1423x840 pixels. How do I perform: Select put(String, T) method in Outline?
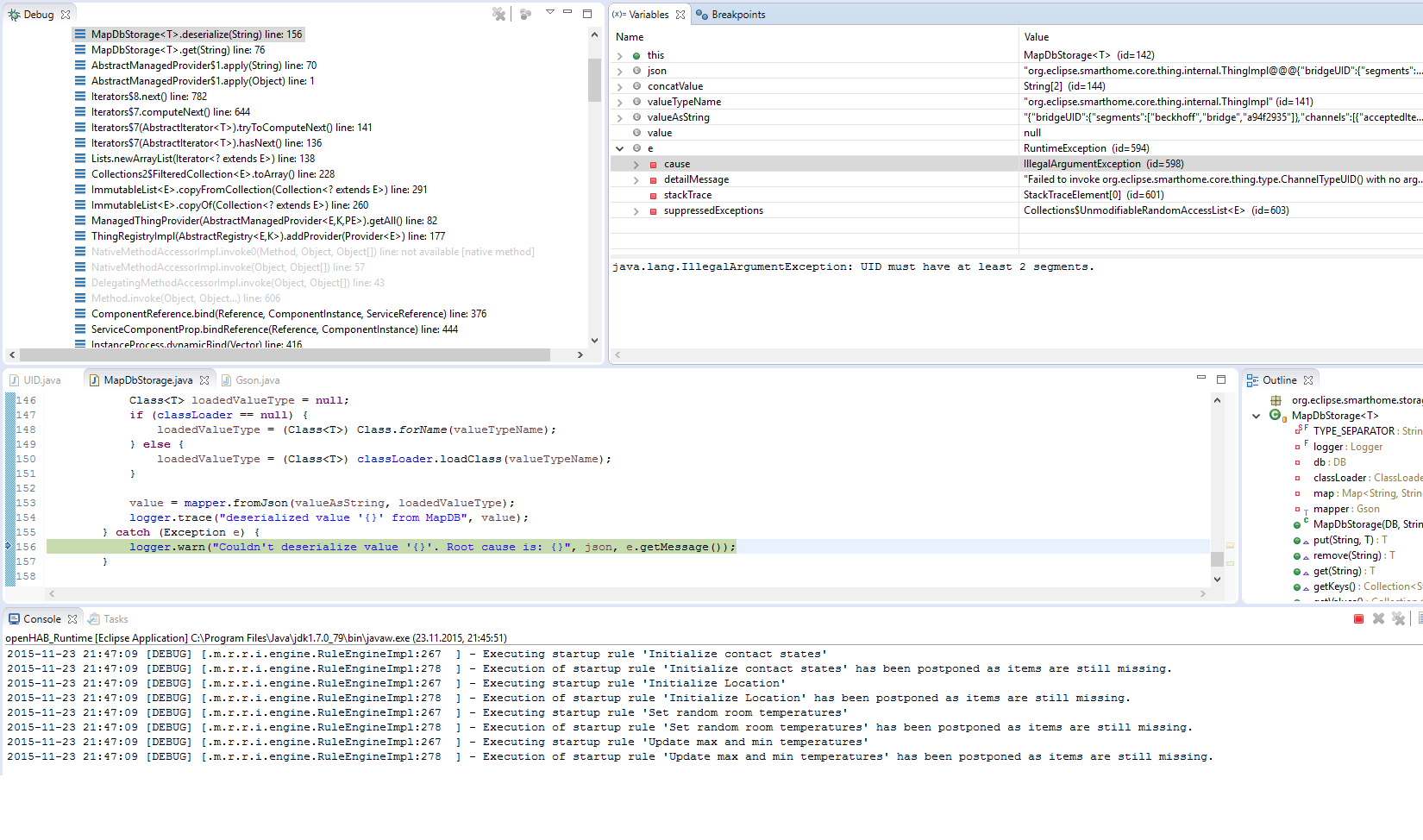click(x=1350, y=540)
